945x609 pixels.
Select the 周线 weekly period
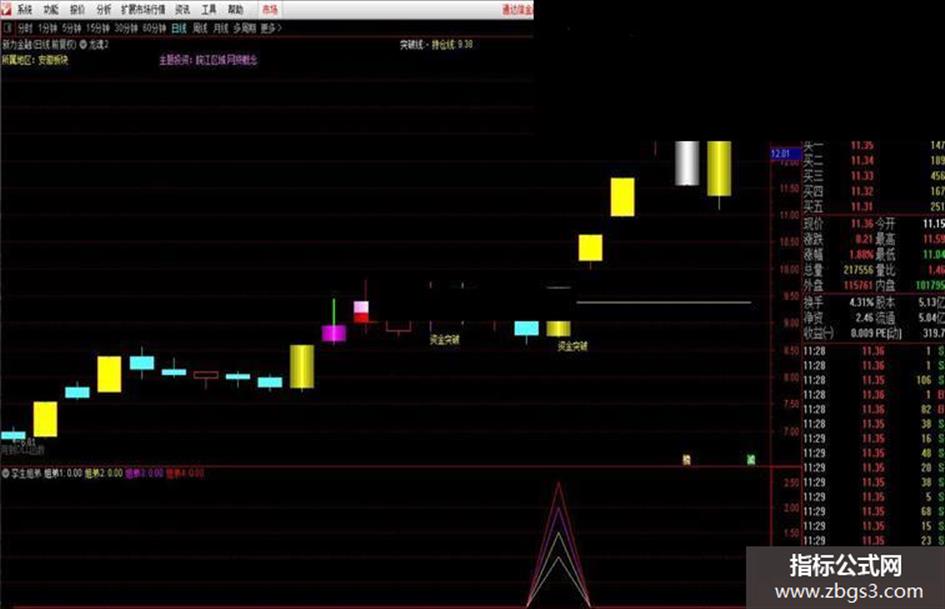pos(200,28)
